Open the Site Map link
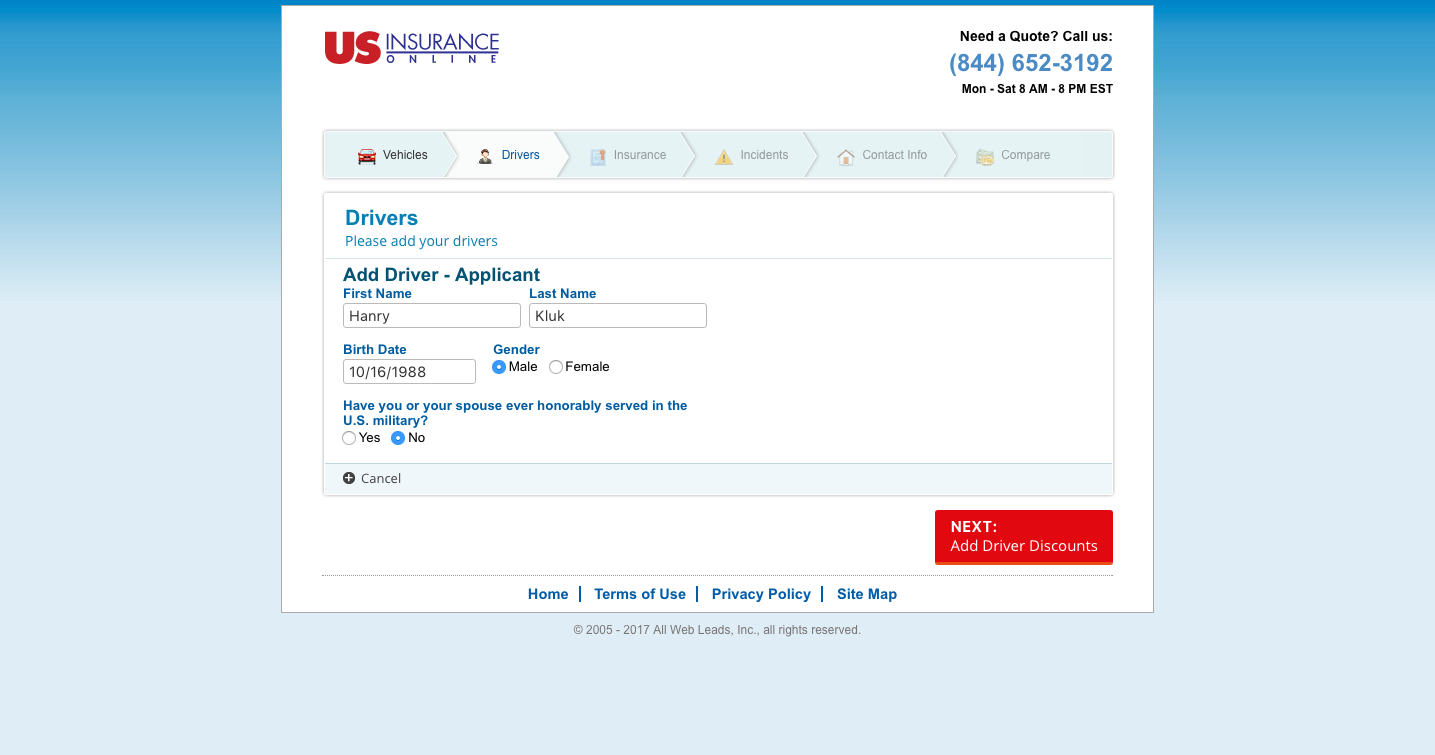Image resolution: width=1435 pixels, height=755 pixels. click(x=867, y=594)
